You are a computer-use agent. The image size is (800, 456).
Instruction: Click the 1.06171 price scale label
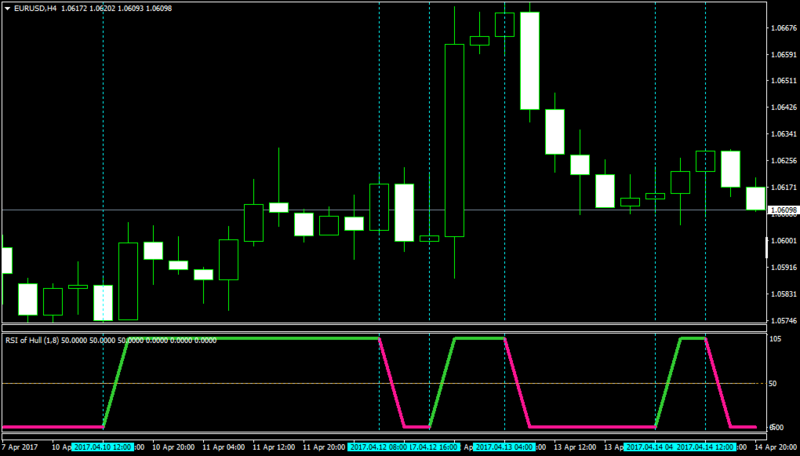[x=785, y=188]
